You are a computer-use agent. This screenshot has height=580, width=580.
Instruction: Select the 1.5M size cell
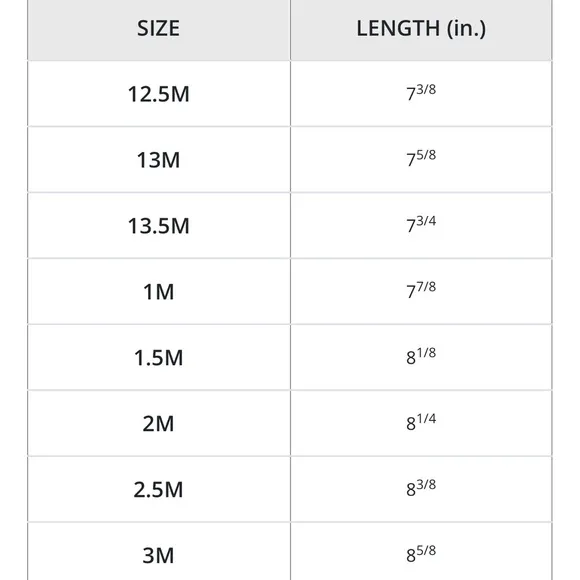(159, 357)
